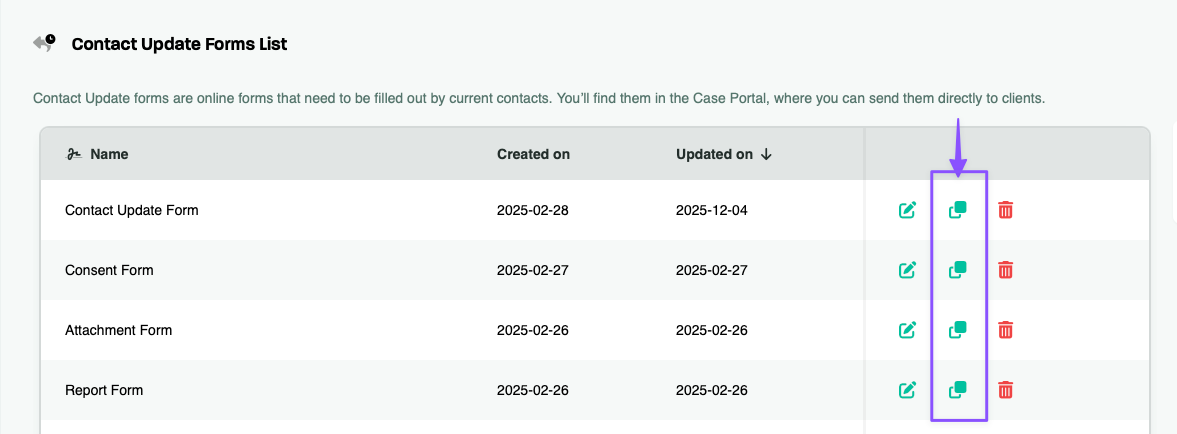Sort list by Created on header
This screenshot has height=434, width=1177.
tap(533, 154)
